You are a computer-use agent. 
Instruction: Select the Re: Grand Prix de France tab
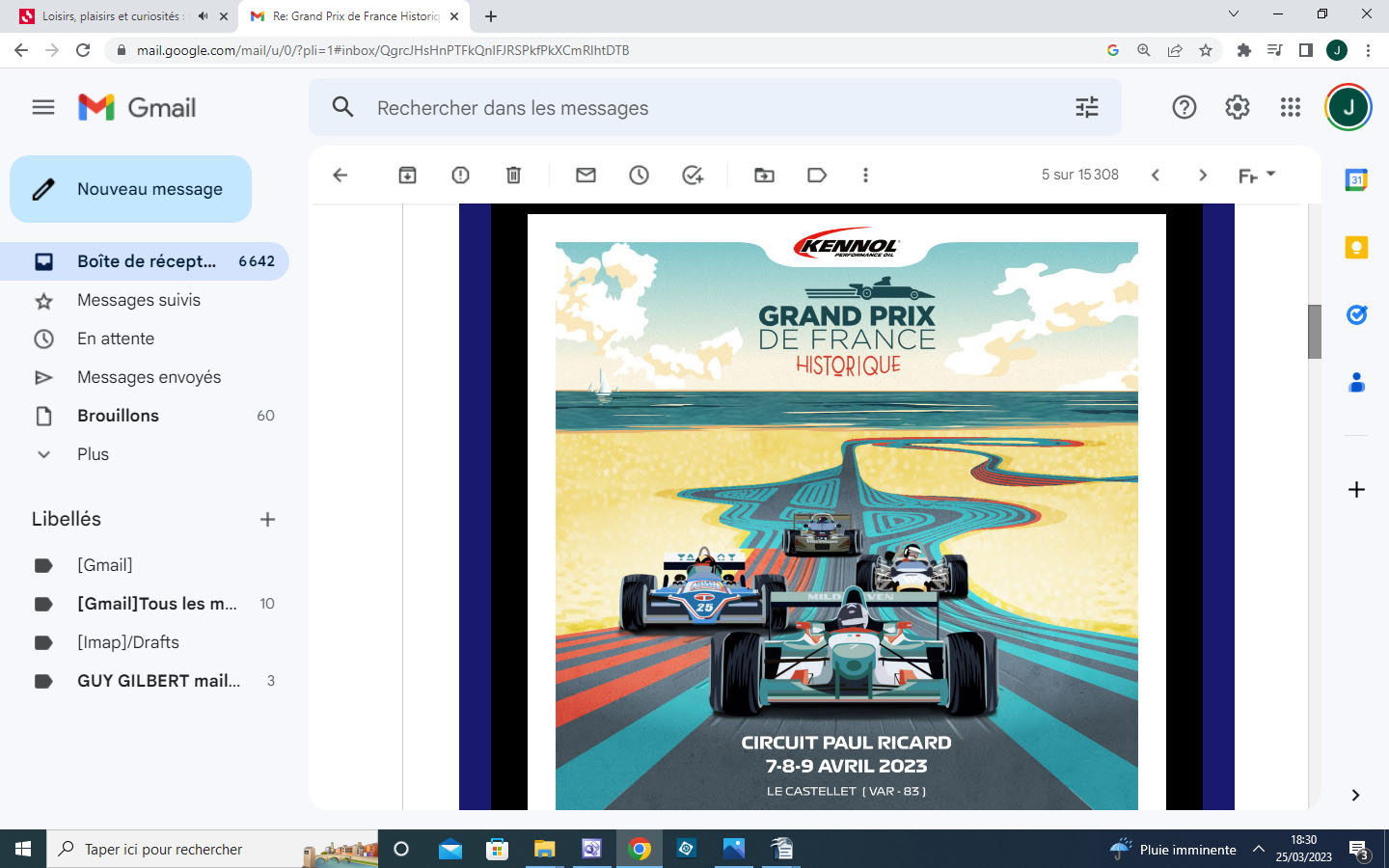tap(354, 16)
